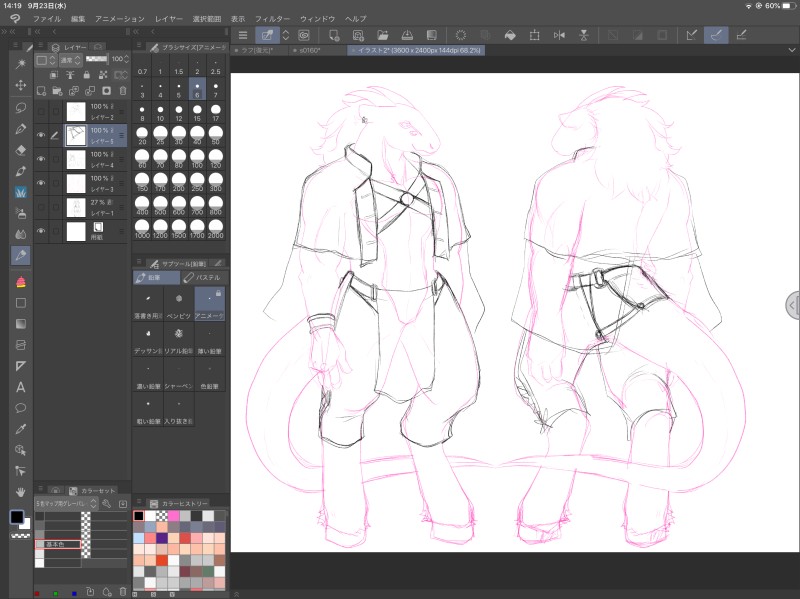
Task: Choose the デッサン pencil sub tool
Action: coord(149,340)
